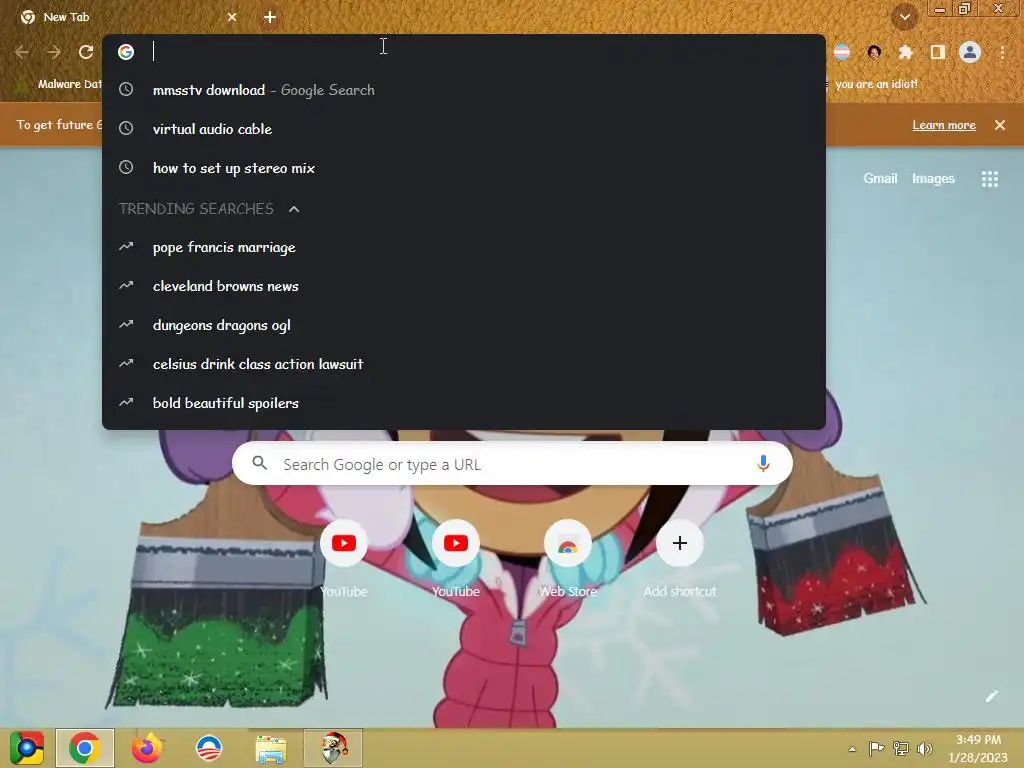
Task: Choose 'virtual audio cable' suggestion
Action: click(x=464, y=129)
